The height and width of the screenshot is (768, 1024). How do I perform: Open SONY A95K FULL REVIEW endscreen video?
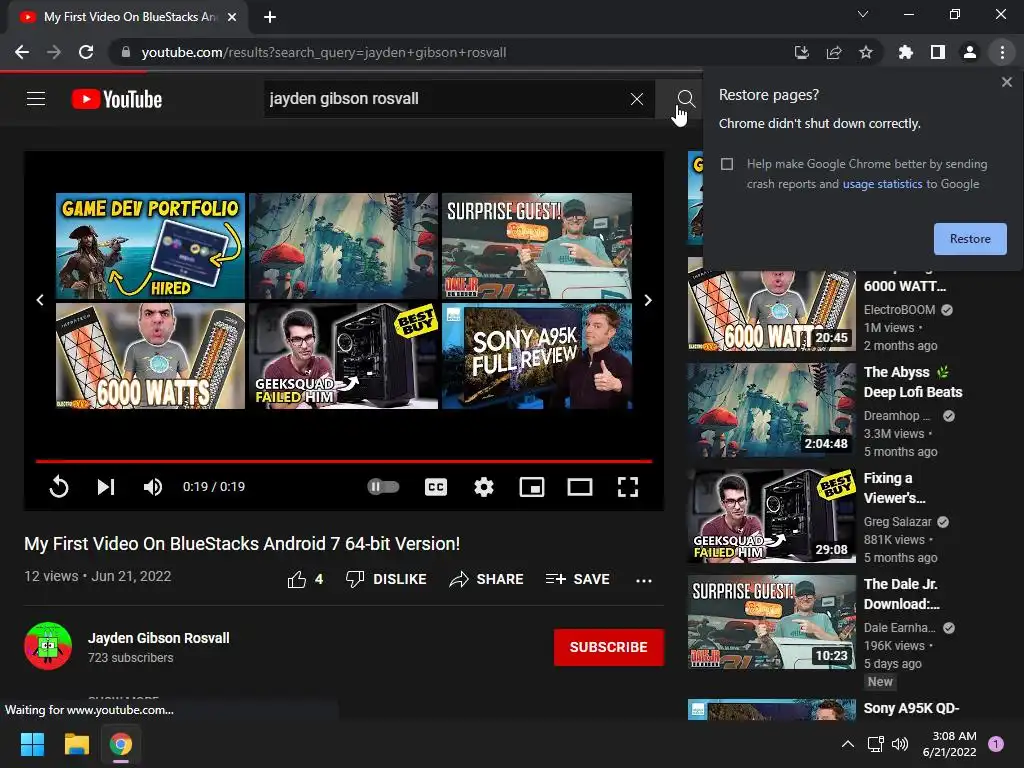[537, 356]
